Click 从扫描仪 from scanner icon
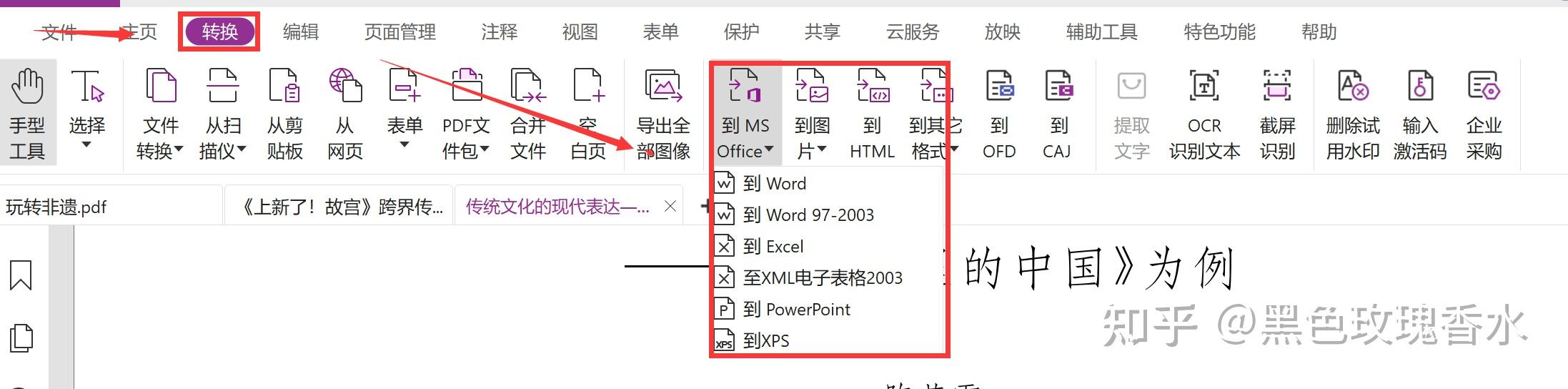1568x389 pixels. [x=223, y=87]
